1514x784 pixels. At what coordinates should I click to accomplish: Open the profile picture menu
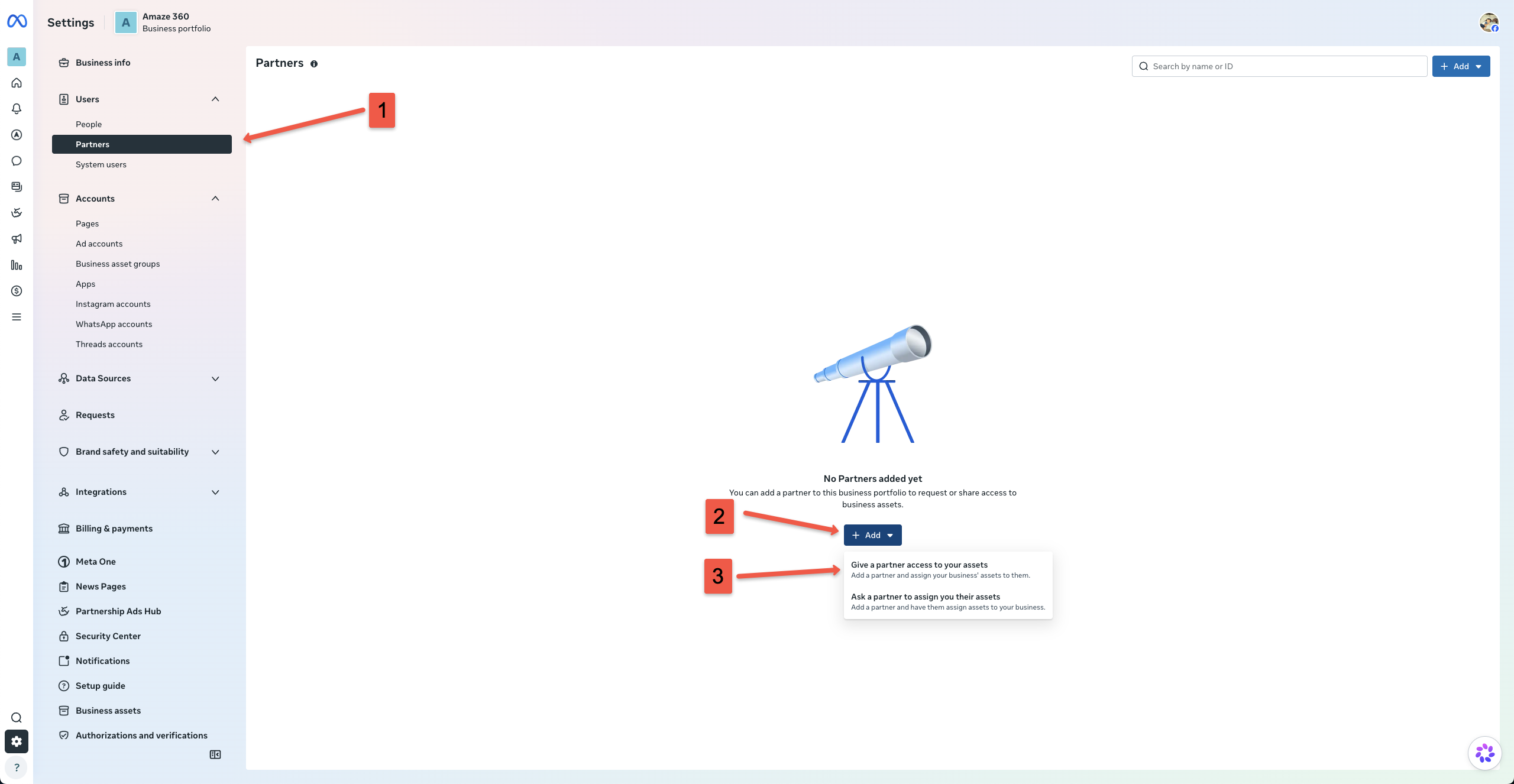pos(1489,22)
